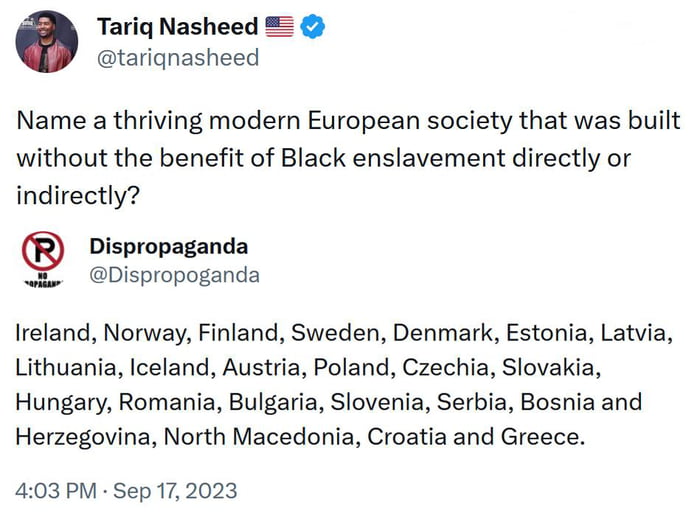Click the blue verified checkmark badge

pyautogui.click(x=313, y=27)
